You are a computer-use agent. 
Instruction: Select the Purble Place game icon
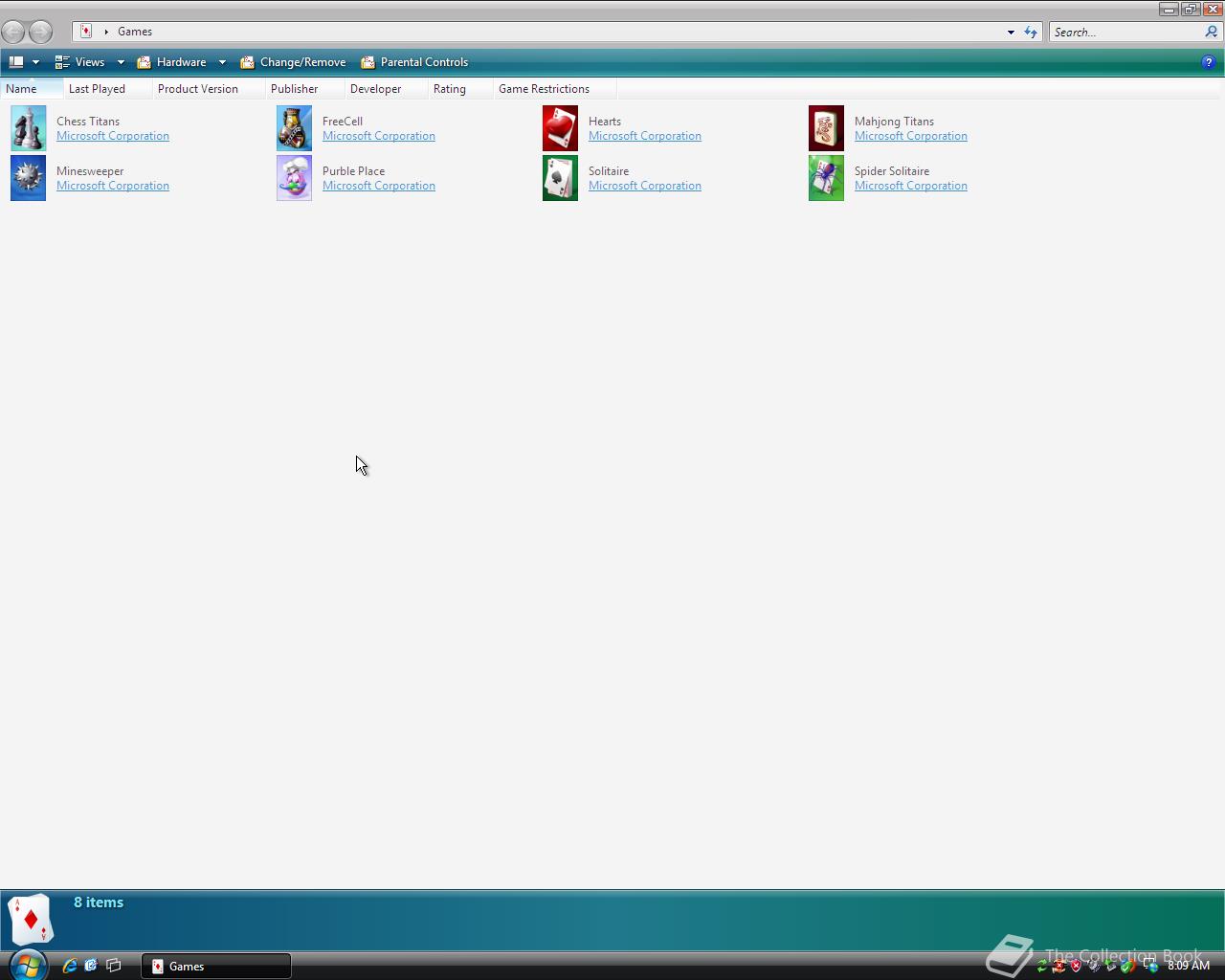tap(294, 178)
